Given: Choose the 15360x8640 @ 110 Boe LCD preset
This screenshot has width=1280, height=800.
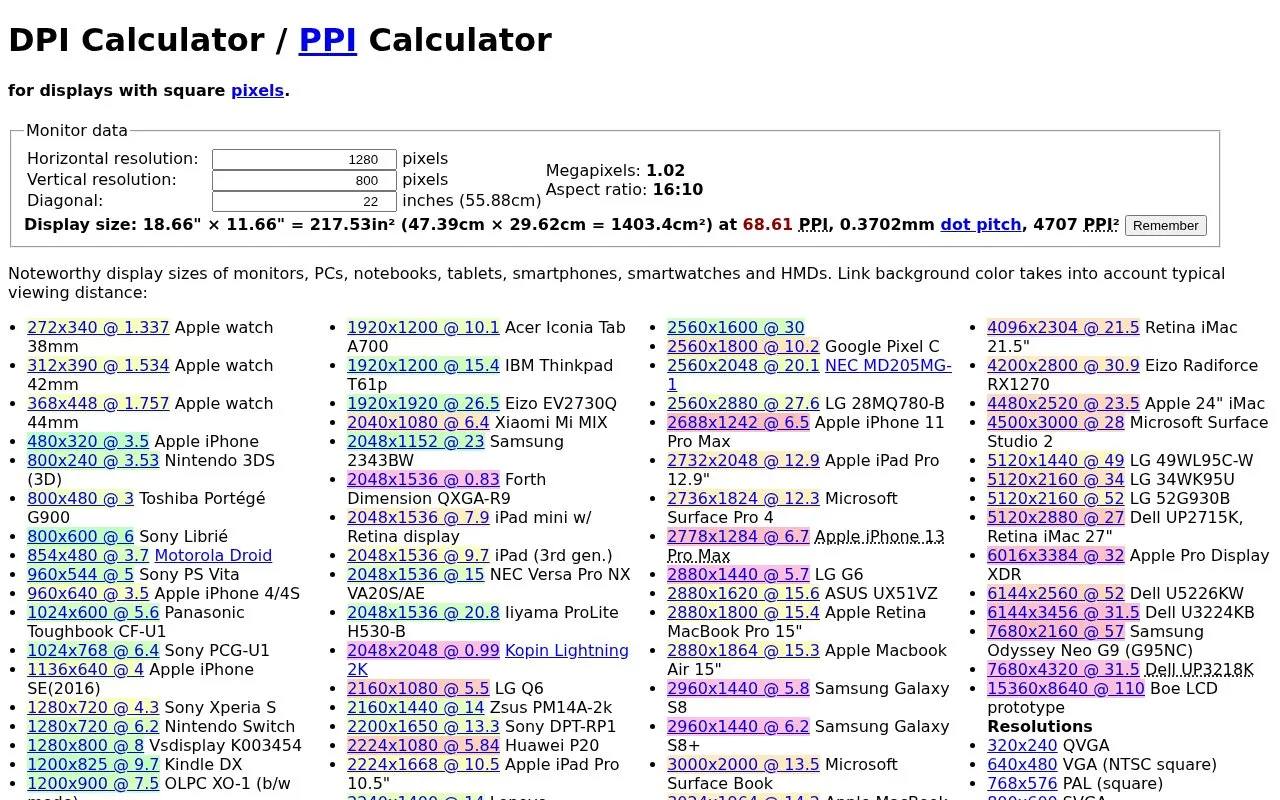Looking at the screenshot, I should (1065, 688).
